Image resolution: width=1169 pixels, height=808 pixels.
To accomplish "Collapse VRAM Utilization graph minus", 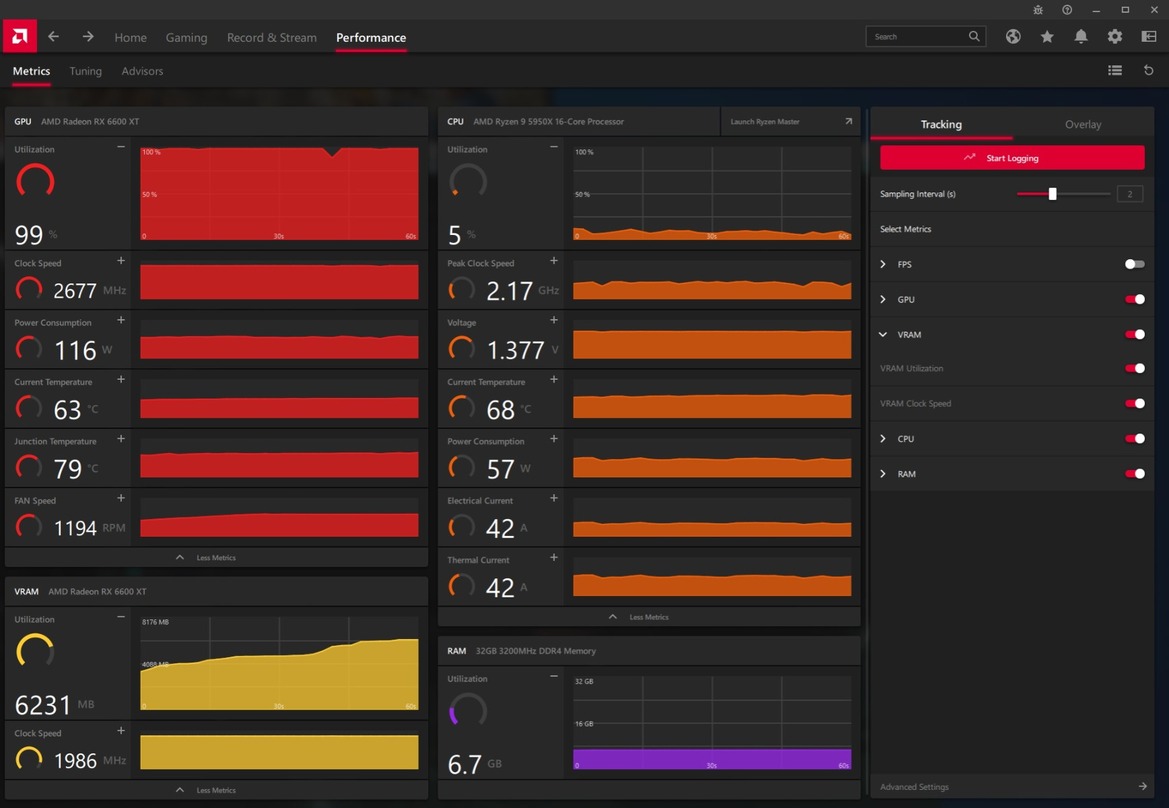I will pyautogui.click(x=121, y=617).
